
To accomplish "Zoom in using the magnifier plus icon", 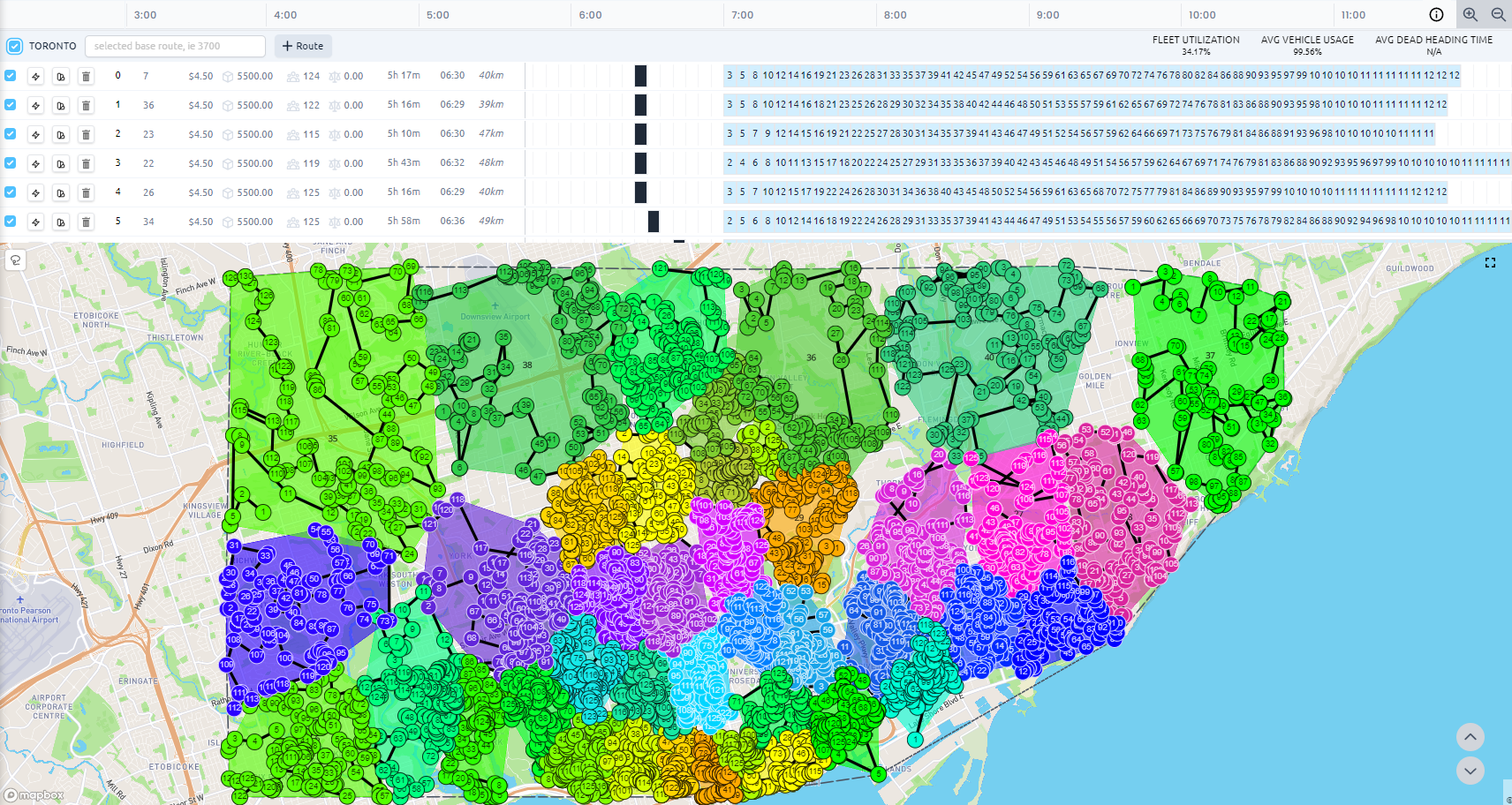I will click(1470, 14).
